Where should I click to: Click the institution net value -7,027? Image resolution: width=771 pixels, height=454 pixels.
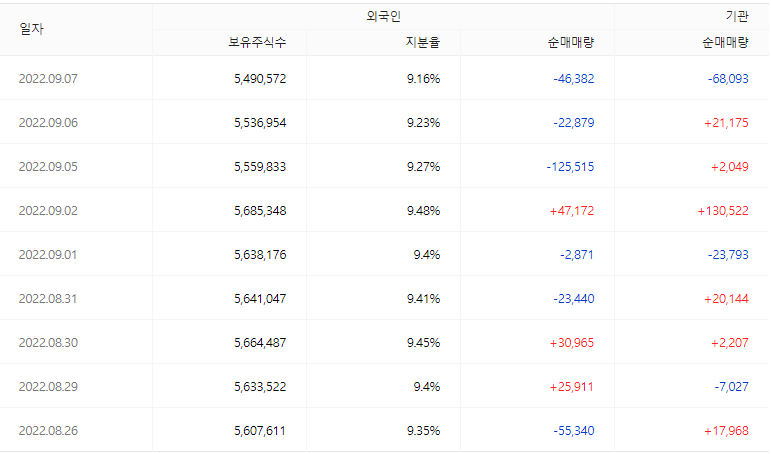pyautogui.click(x=732, y=387)
